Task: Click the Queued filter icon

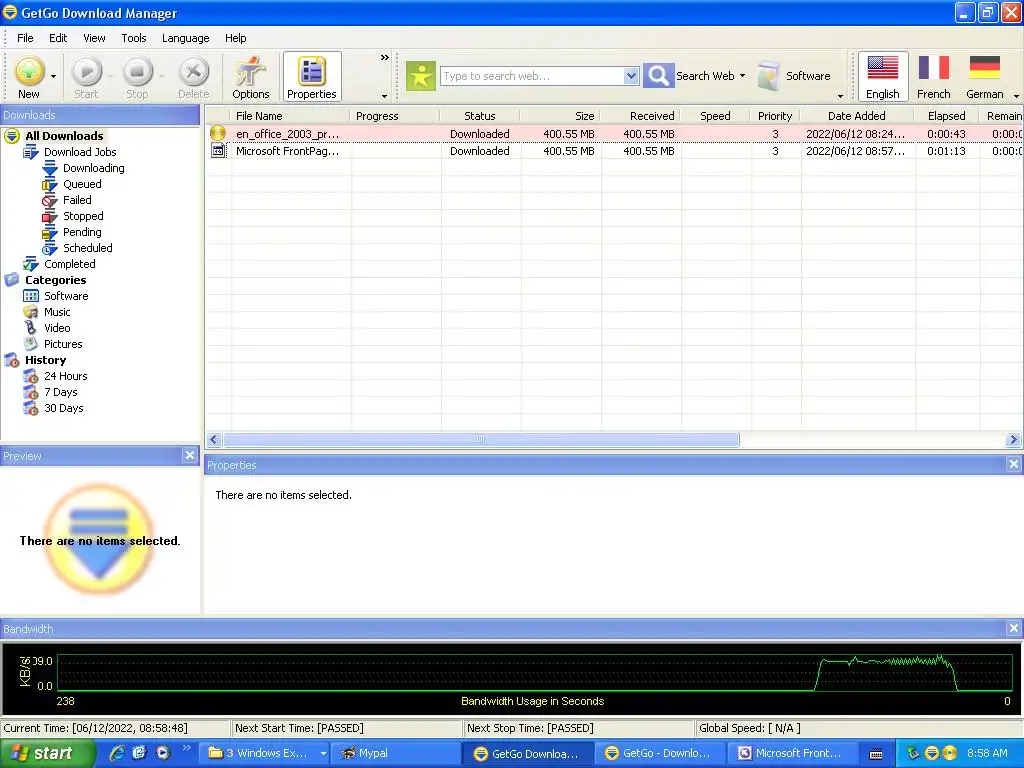Action: (50, 184)
